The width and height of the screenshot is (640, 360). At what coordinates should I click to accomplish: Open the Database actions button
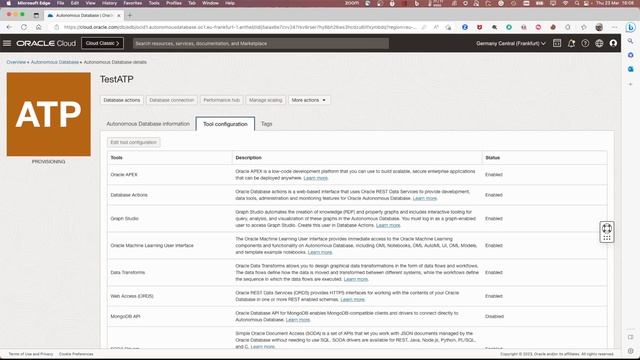[x=122, y=100]
